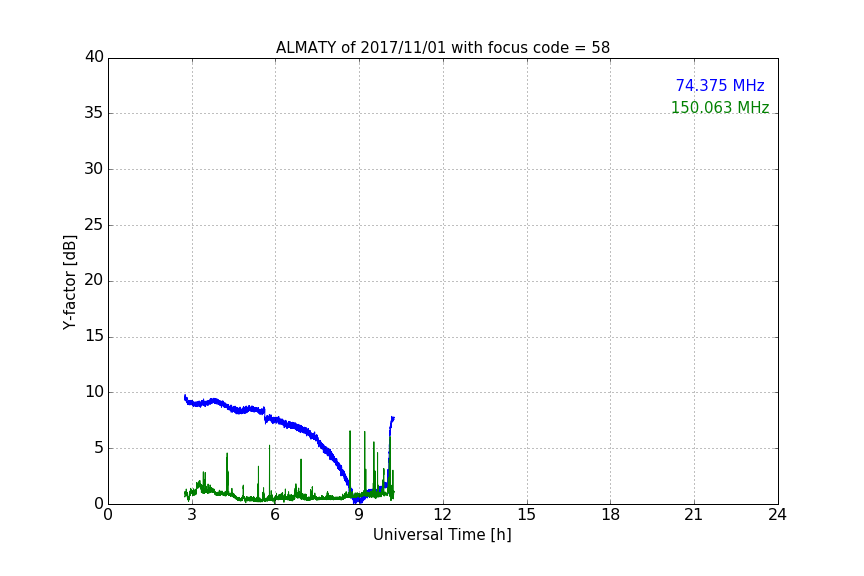Select the blue 74.375 MHz legend label

click(x=720, y=86)
